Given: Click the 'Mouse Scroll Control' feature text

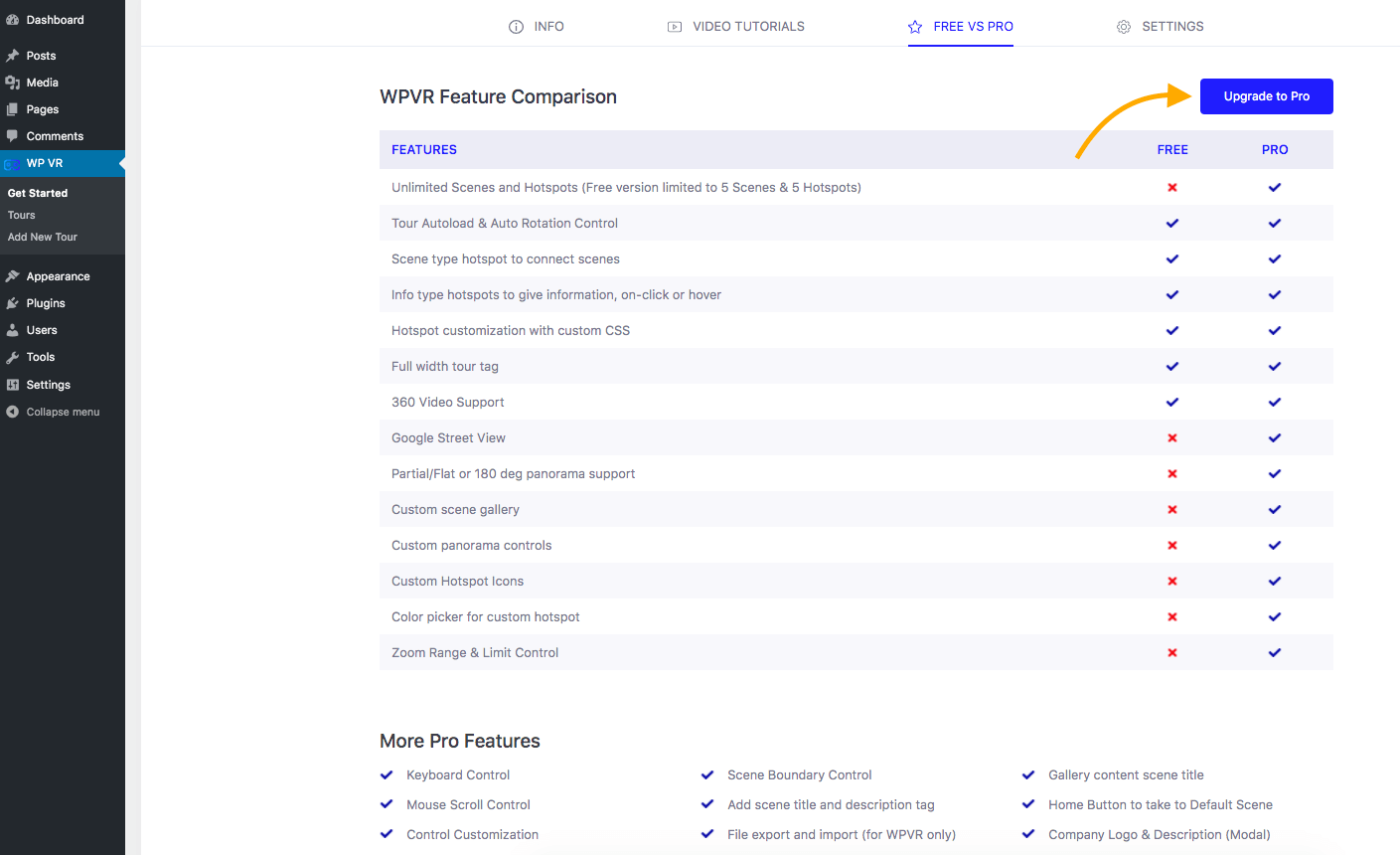Looking at the screenshot, I should pos(468,804).
